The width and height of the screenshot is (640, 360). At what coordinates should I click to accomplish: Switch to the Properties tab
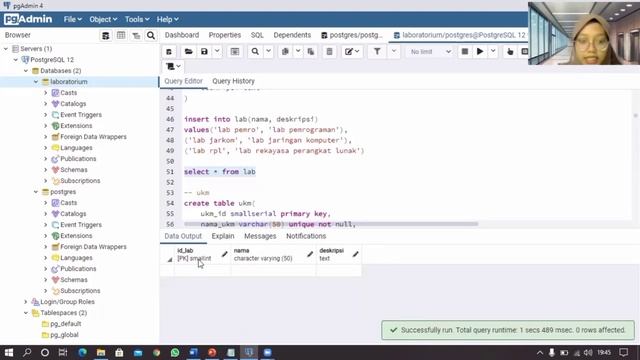pyautogui.click(x=224, y=35)
